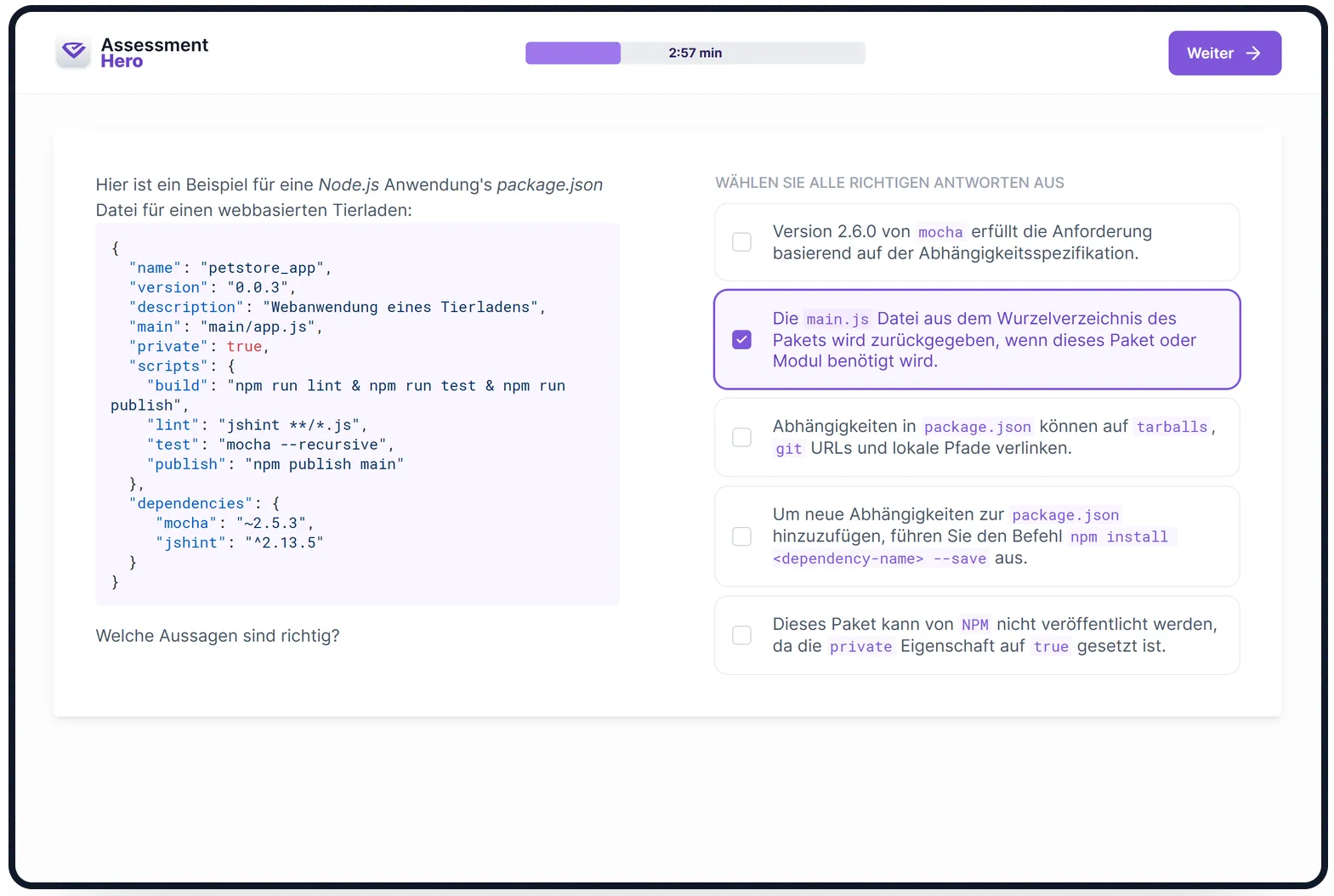Viewport: 1334px width, 896px height.
Task: Click the '"build"' script line in code
Action: click(338, 395)
